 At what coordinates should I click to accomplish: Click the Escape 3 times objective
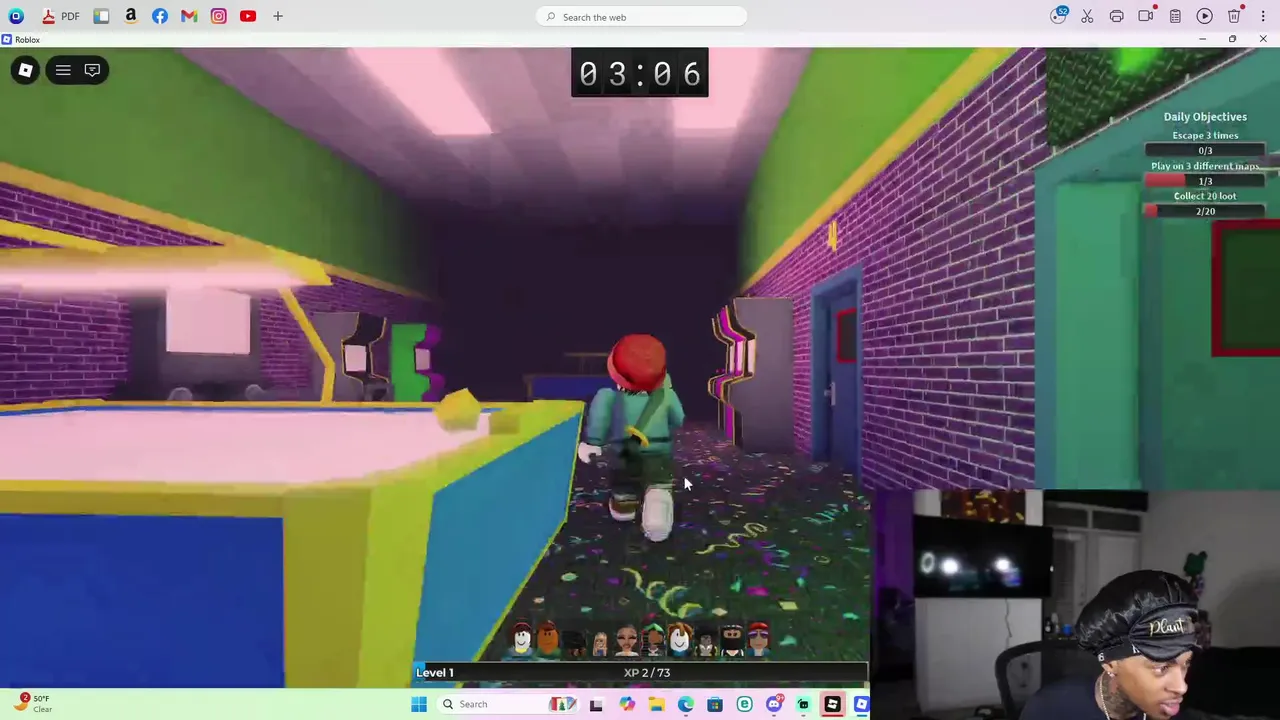(x=1205, y=135)
